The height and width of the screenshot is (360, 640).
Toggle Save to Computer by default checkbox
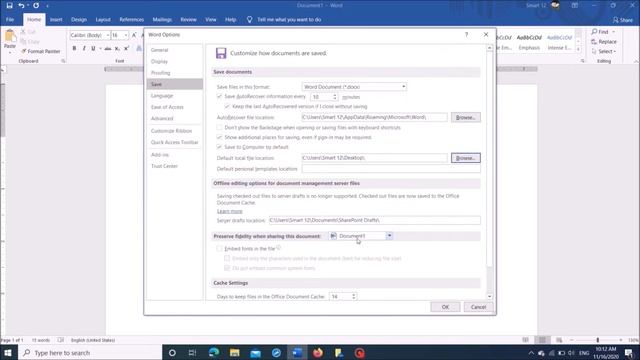coord(220,147)
